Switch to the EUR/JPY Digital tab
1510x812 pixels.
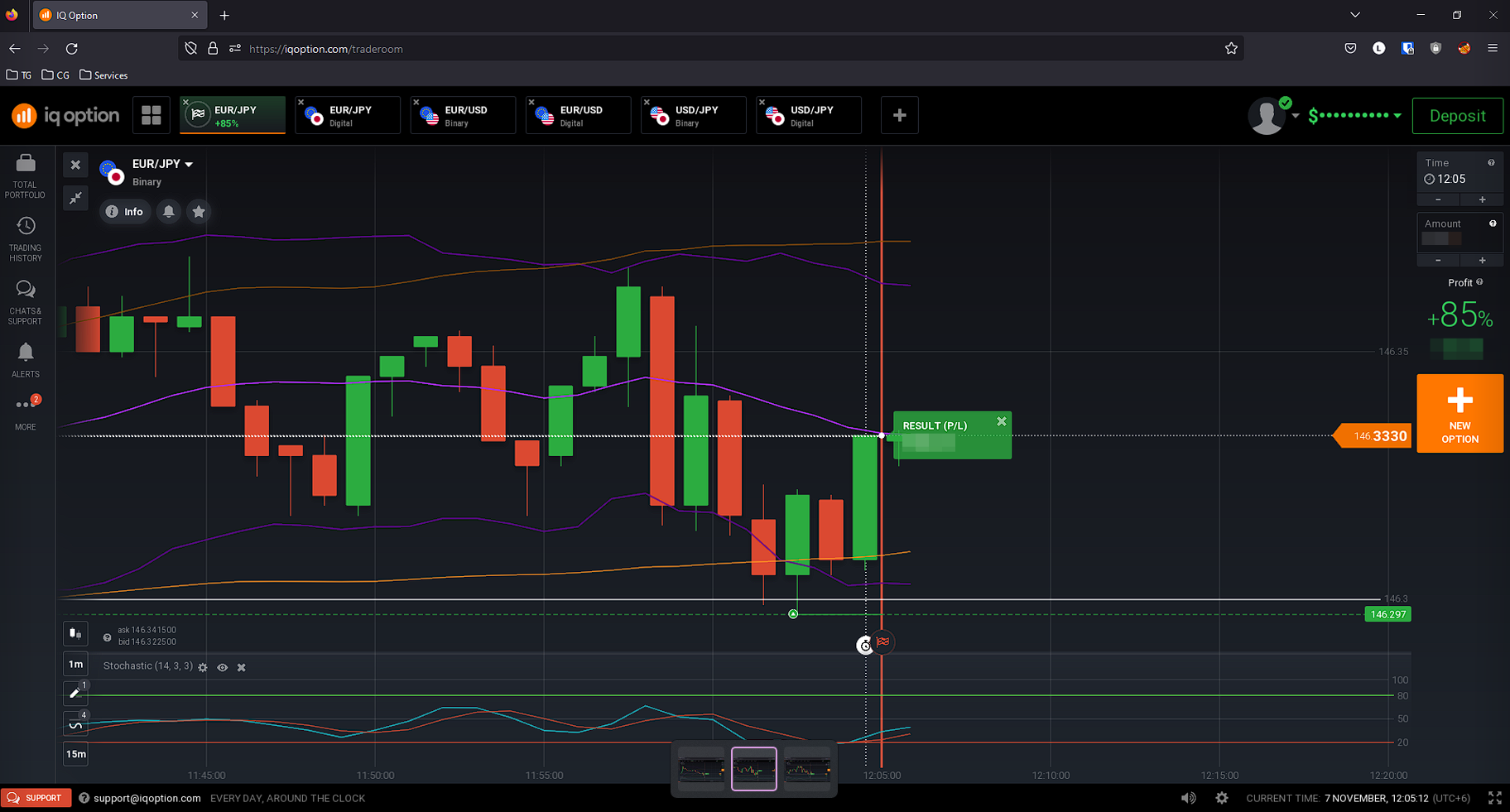pyautogui.click(x=348, y=115)
